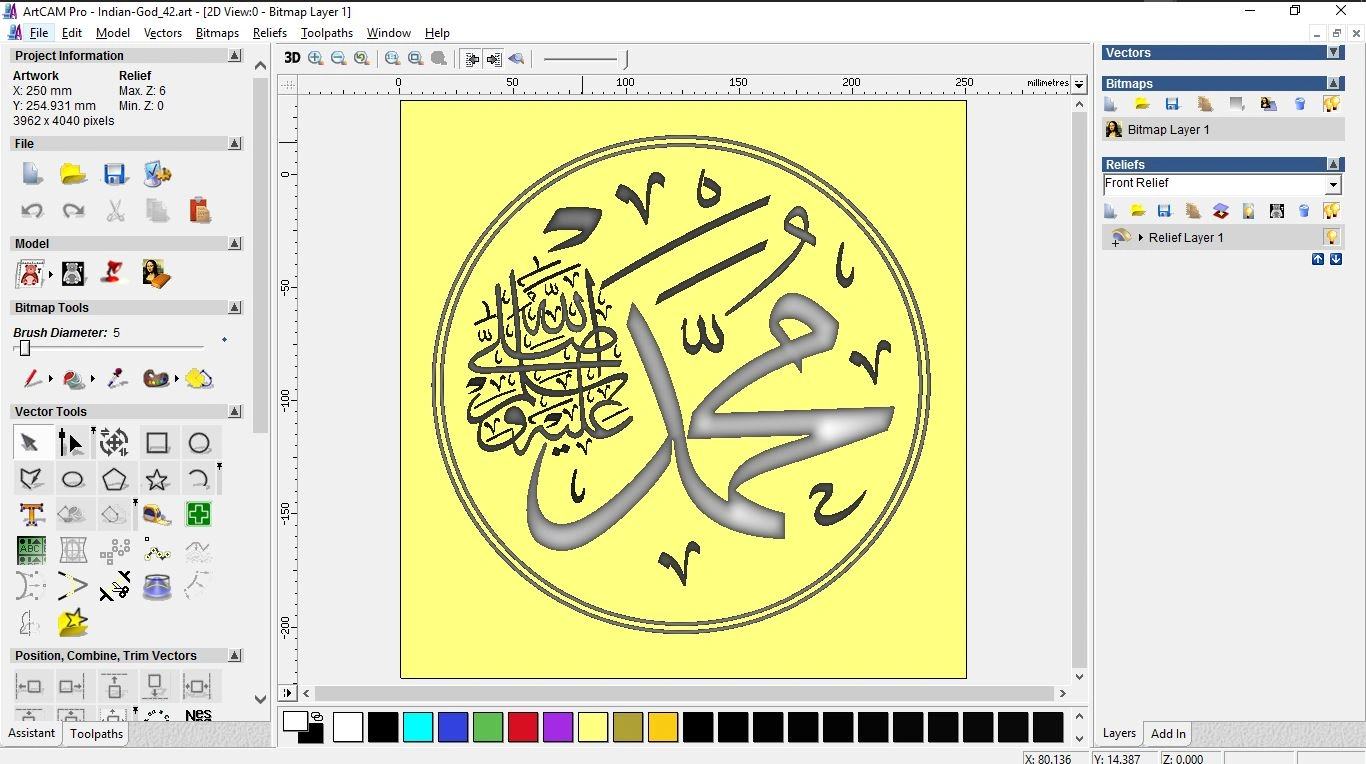Viewport: 1366px width, 764px height.
Task: Click the 3D view button
Action: pos(292,58)
